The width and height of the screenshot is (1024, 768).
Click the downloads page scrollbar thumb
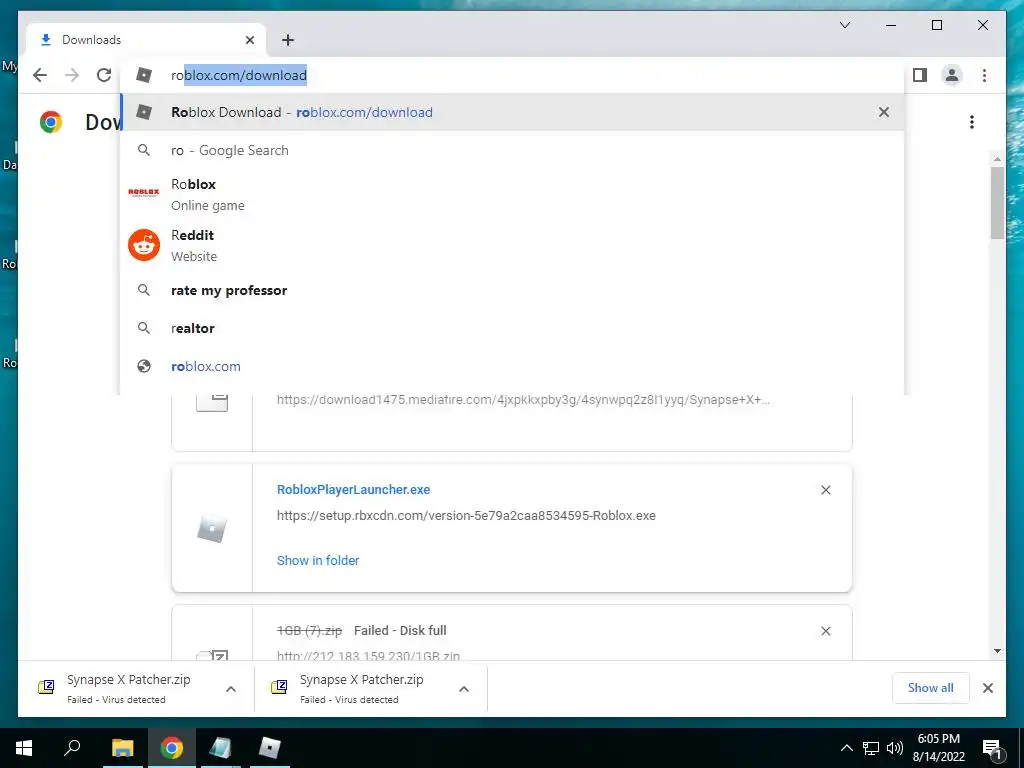997,202
